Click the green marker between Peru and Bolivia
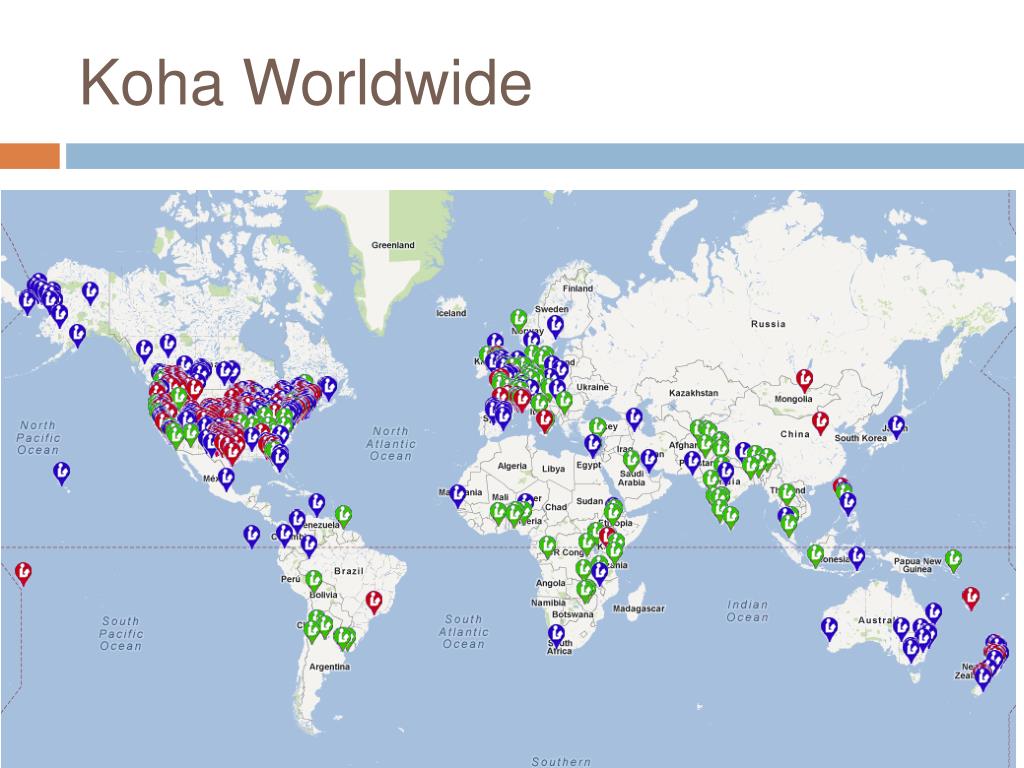This screenshot has width=1024, height=768. click(x=314, y=581)
